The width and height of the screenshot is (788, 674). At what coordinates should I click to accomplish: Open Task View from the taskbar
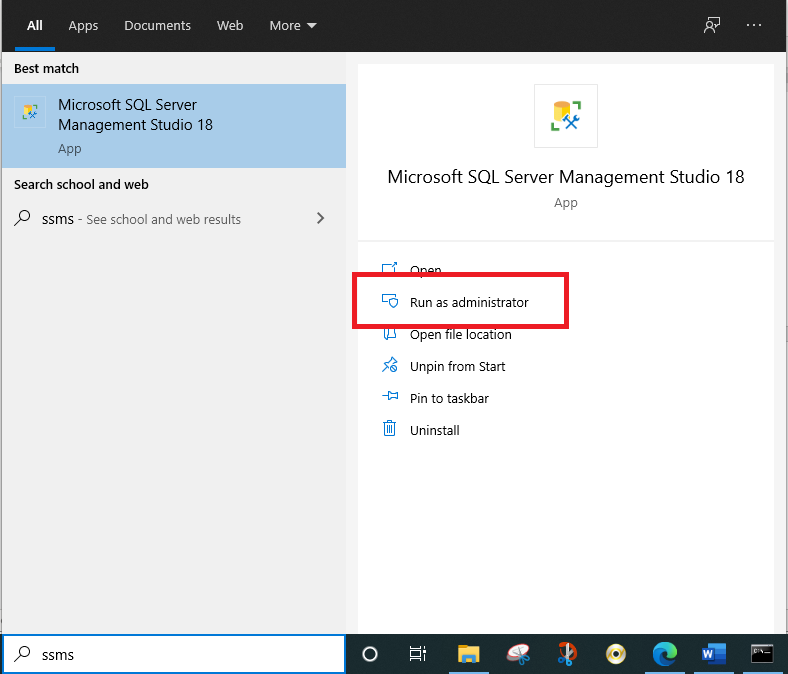(418, 654)
